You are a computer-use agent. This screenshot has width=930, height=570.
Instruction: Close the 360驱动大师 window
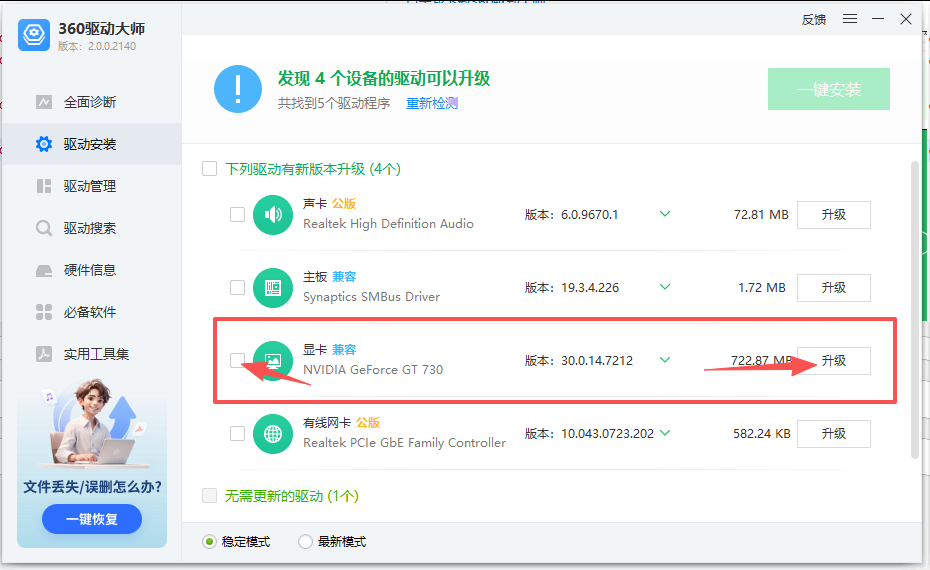906,19
